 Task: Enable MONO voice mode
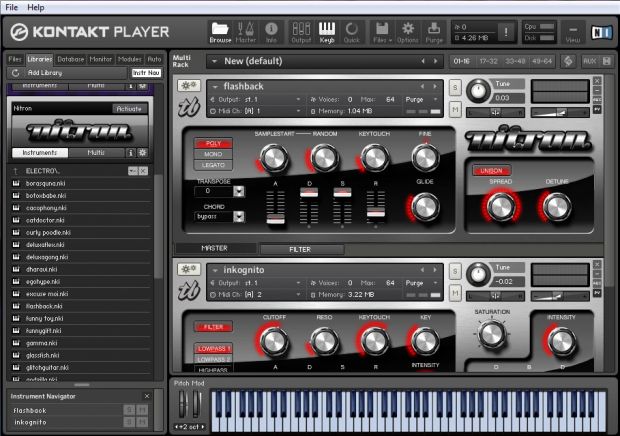(x=213, y=154)
